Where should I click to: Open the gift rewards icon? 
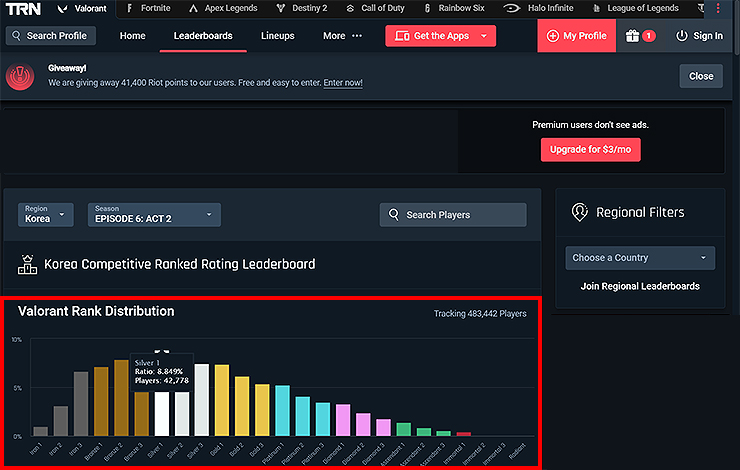632,36
